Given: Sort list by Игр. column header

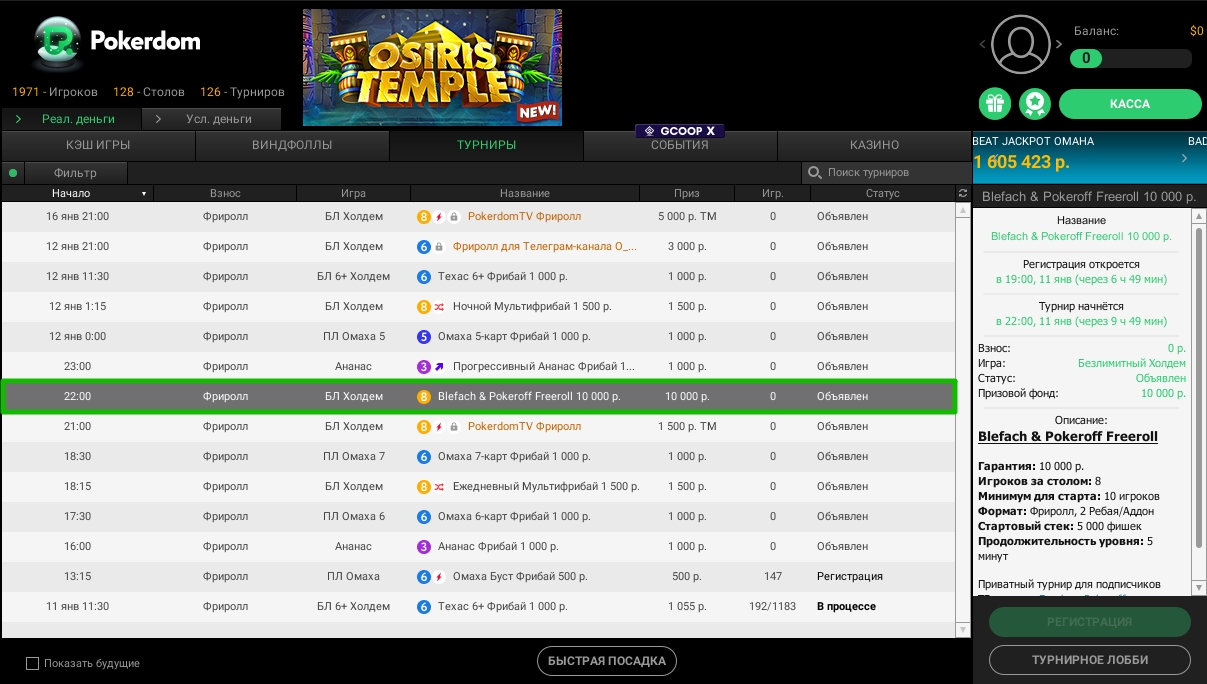Looking at the screenshot, I should pos(772,193).
